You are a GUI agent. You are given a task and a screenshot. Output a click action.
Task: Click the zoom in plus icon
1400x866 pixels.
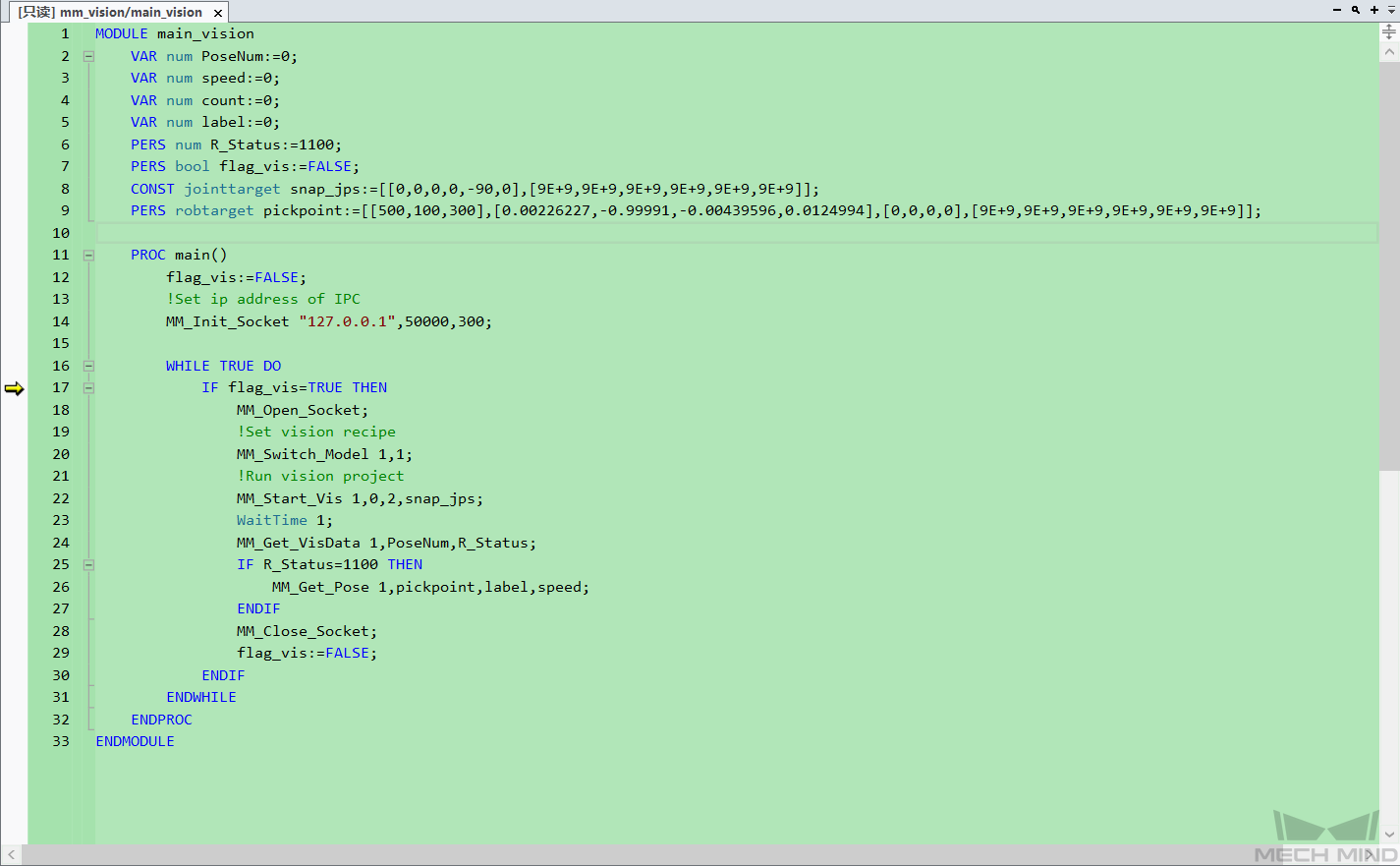(1374, 10)
